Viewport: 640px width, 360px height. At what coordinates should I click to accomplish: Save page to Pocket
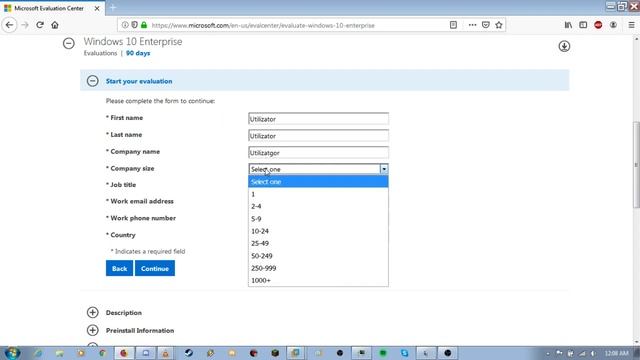click(x=485, y=25)
